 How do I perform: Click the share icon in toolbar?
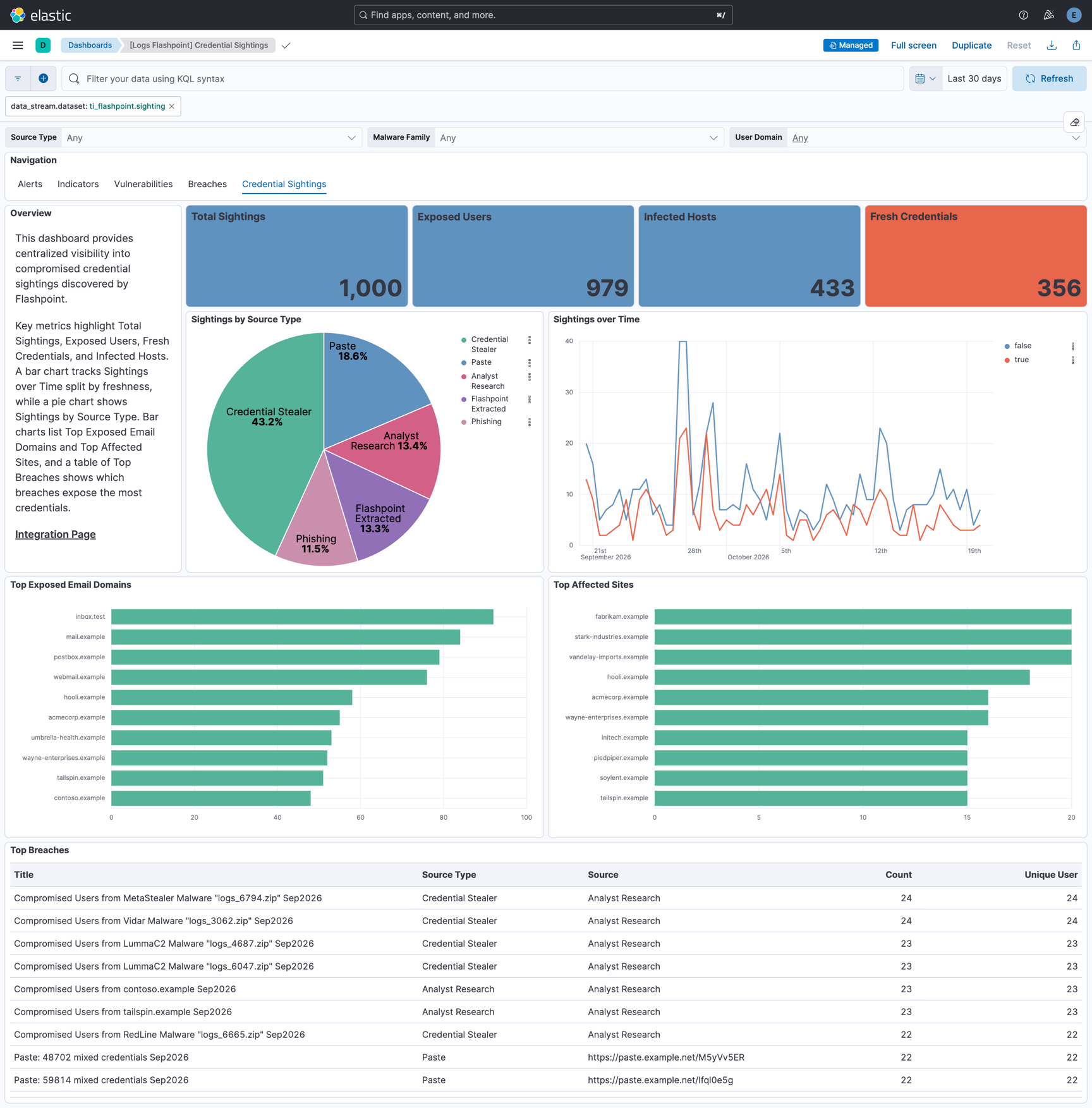[x=1076, y=46]
